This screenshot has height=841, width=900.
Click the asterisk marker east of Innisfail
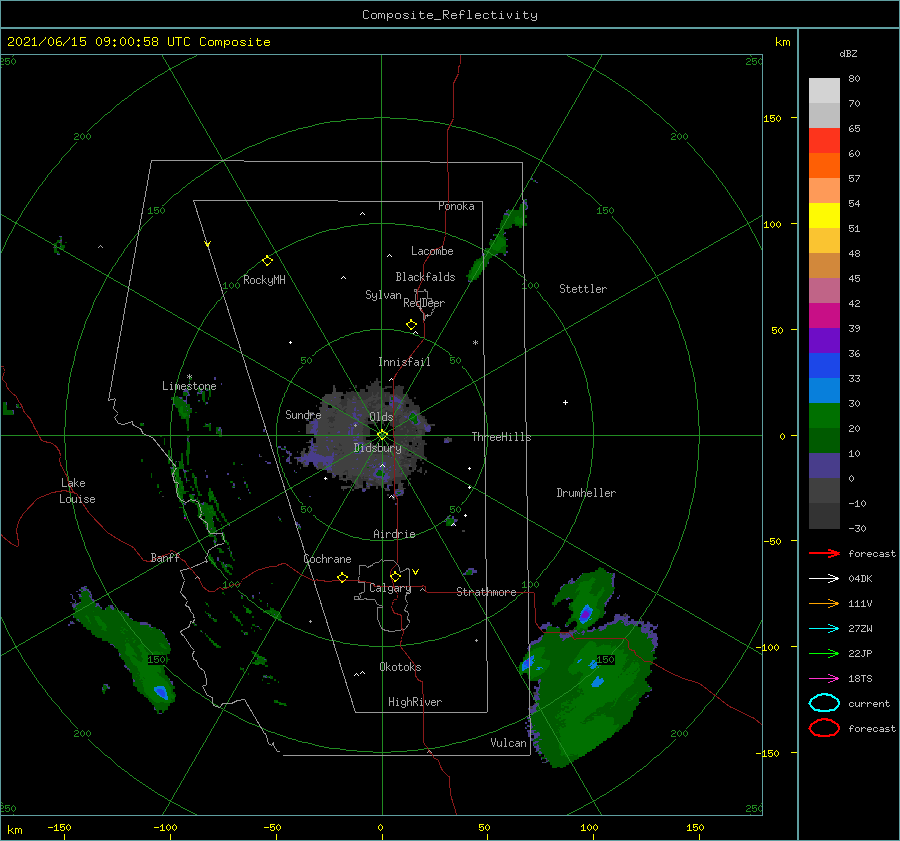point(475,343)
